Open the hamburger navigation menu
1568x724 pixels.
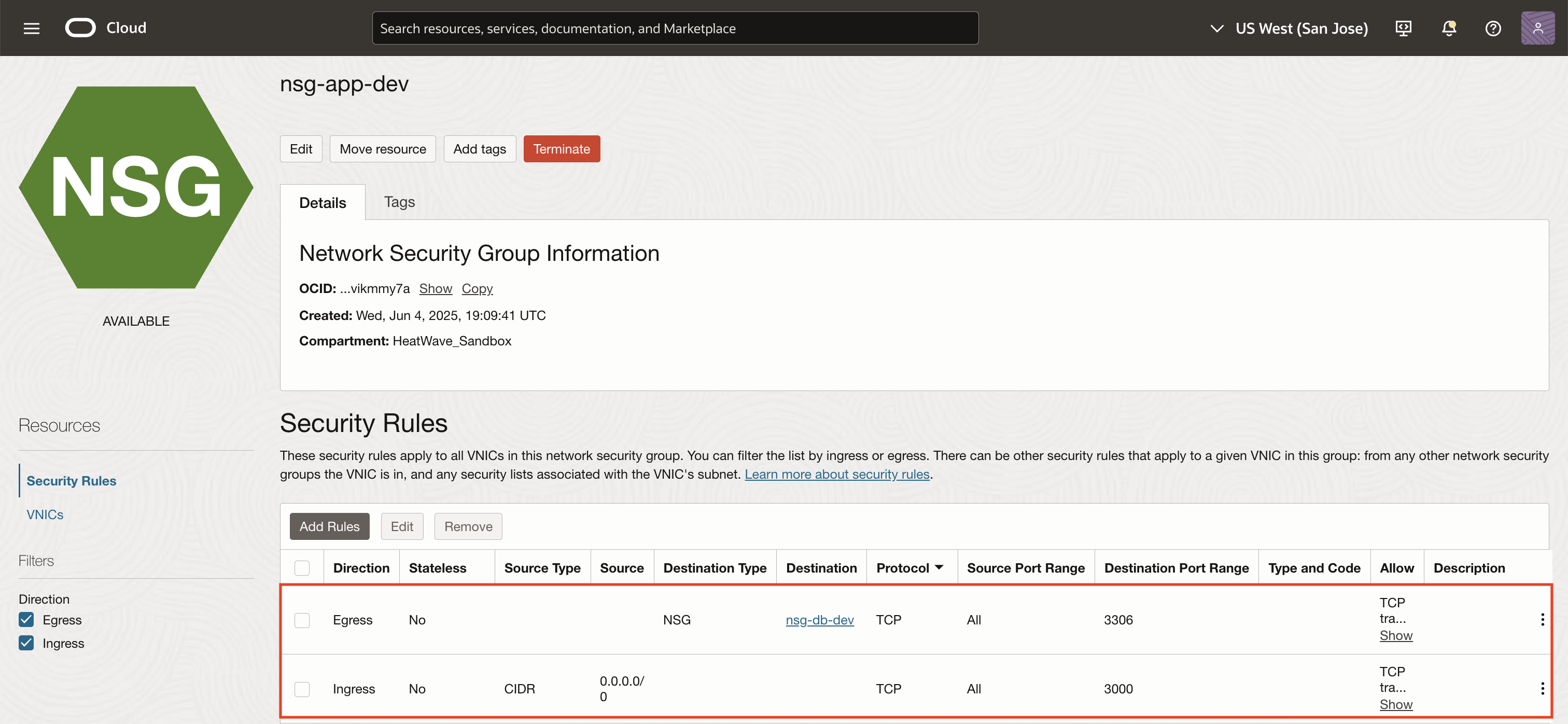click(31, 28)
